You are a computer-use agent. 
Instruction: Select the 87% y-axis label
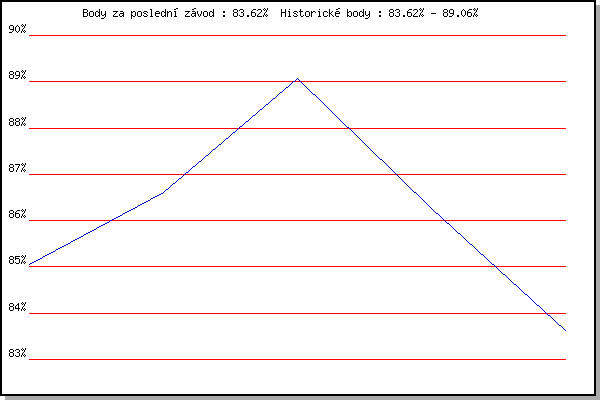[x=17, y=169]
